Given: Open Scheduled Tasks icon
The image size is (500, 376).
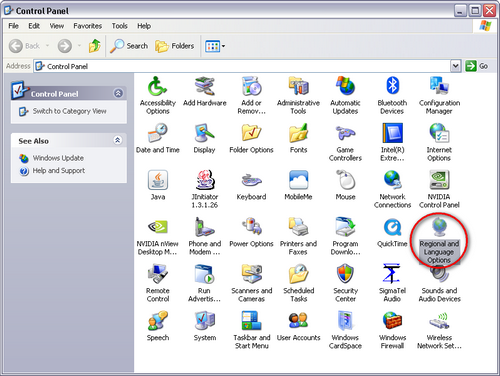Looking at the screenshot, I should (298, 274).
